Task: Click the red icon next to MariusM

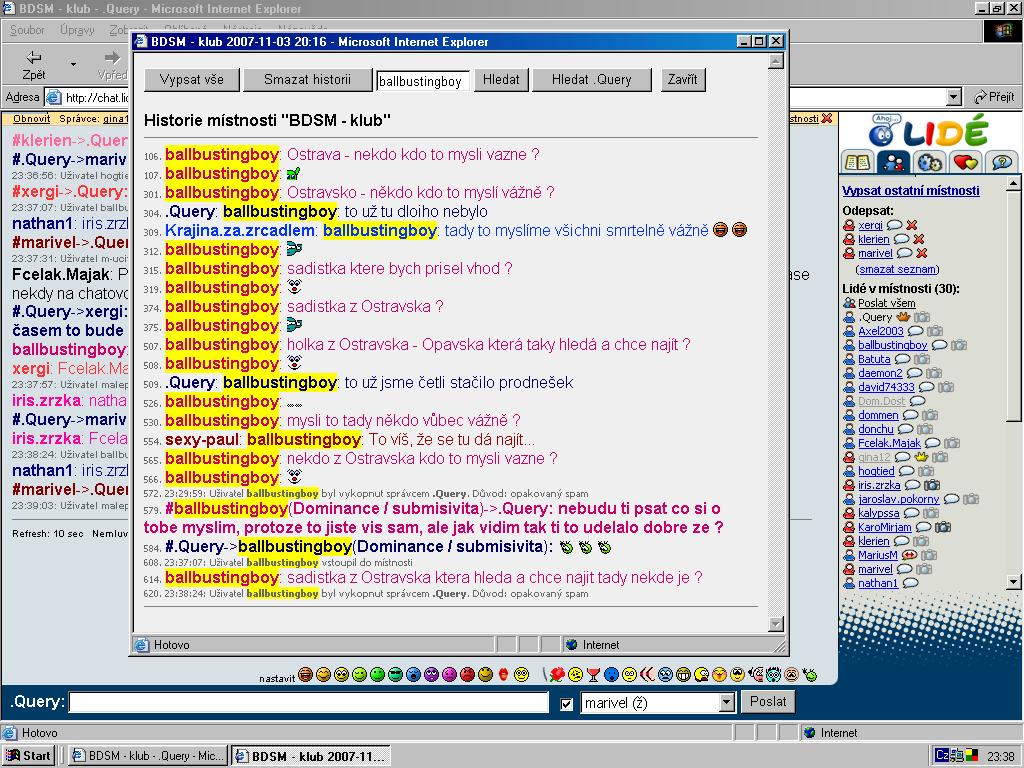Action: [x=909, y=555]
